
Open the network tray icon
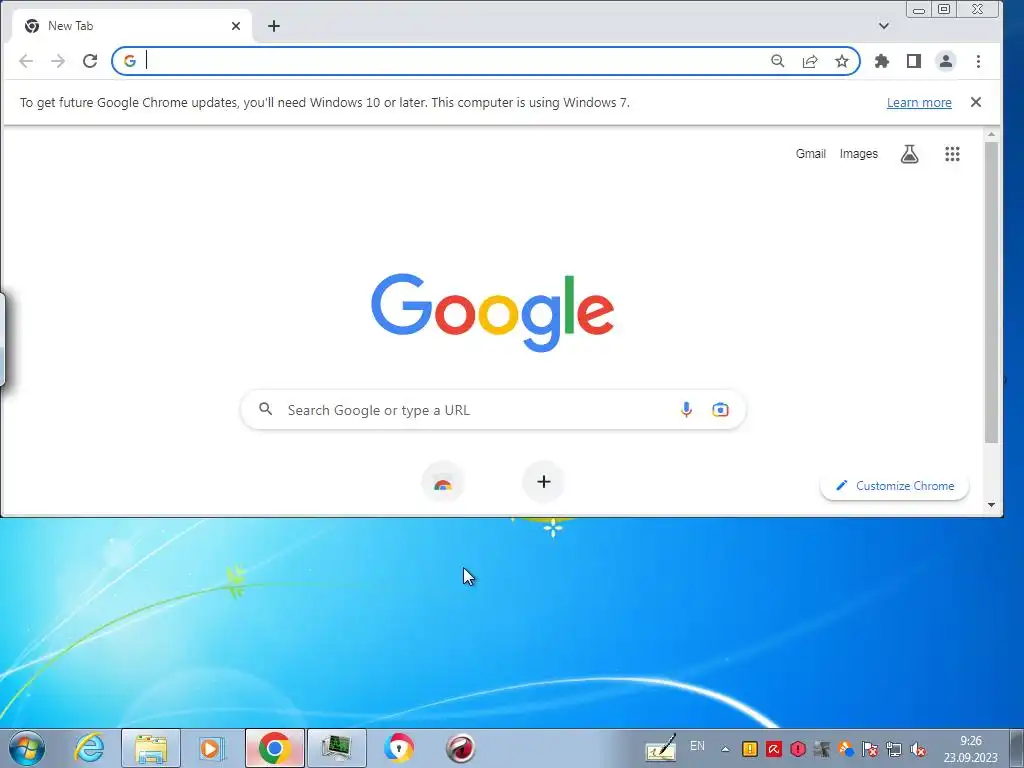click(894, 749)
